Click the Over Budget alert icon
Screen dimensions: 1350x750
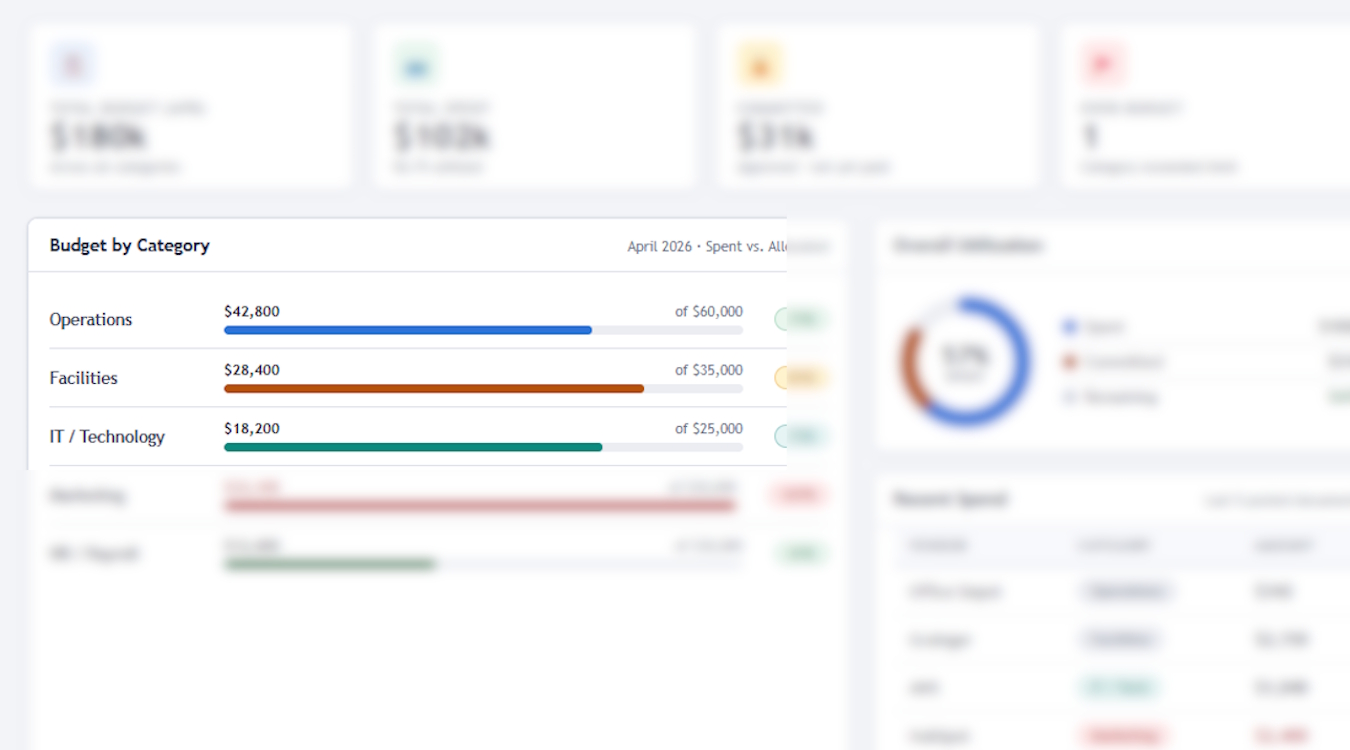(1101, 62)
